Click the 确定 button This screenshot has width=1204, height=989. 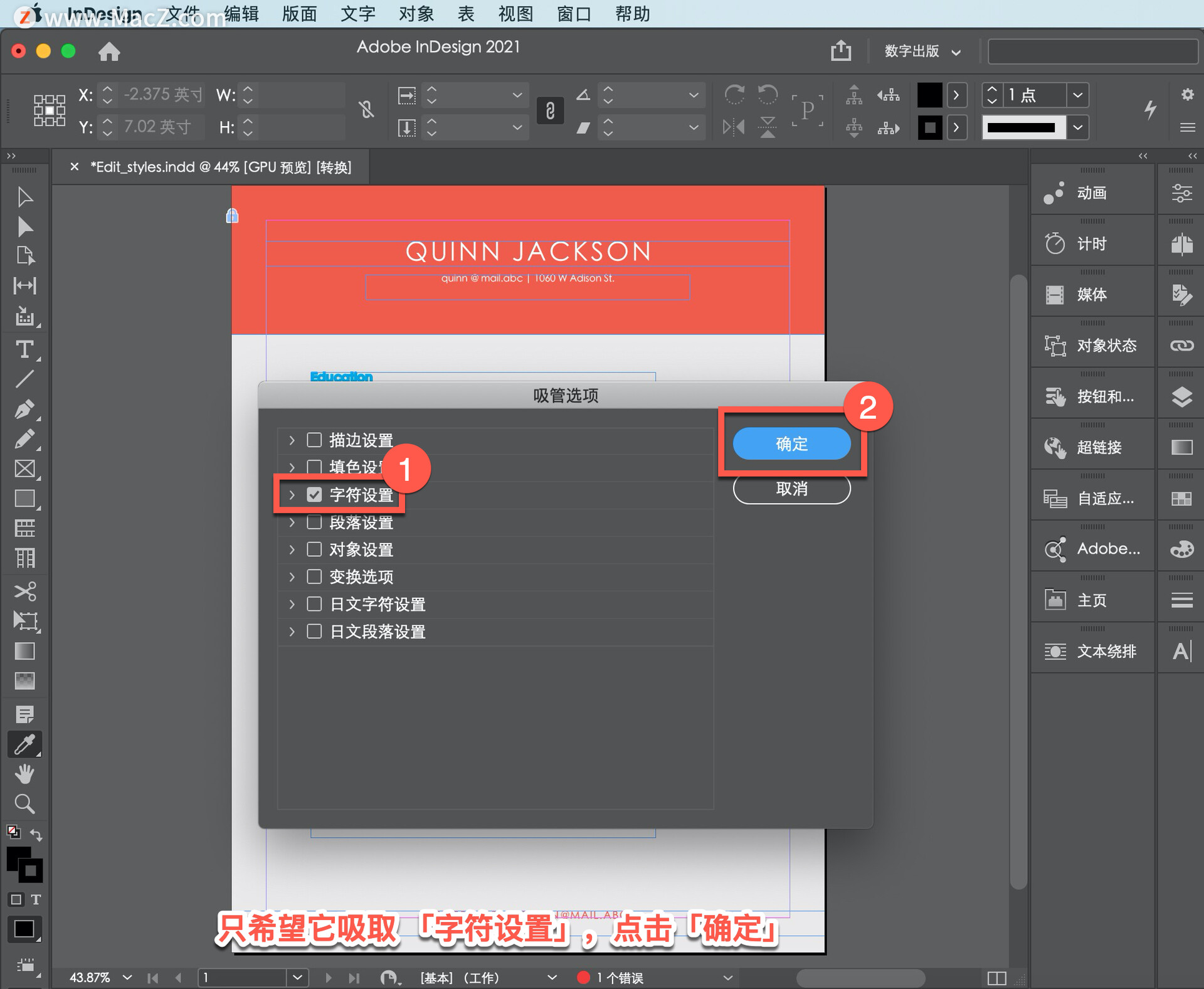tap(791, 444)
